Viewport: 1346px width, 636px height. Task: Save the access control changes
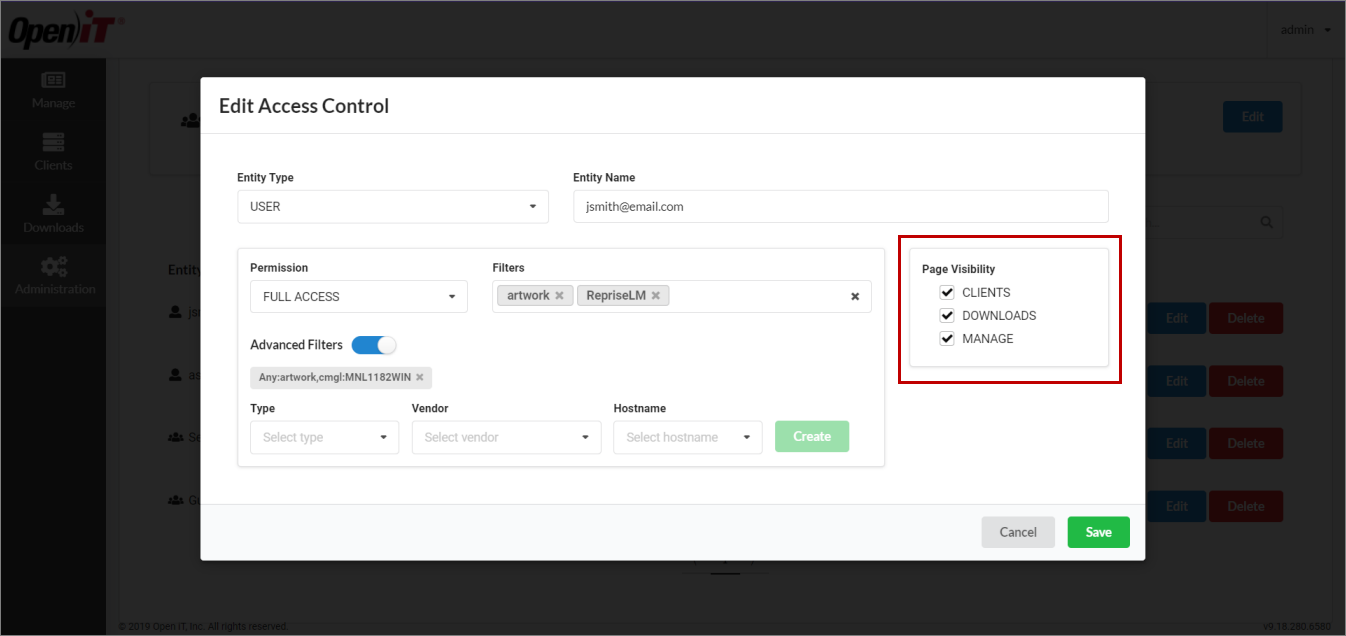1098,532
